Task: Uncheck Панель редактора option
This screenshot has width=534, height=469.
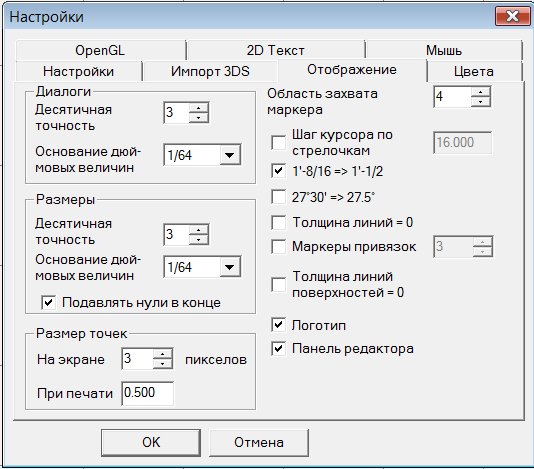Action: pos(279,349)
